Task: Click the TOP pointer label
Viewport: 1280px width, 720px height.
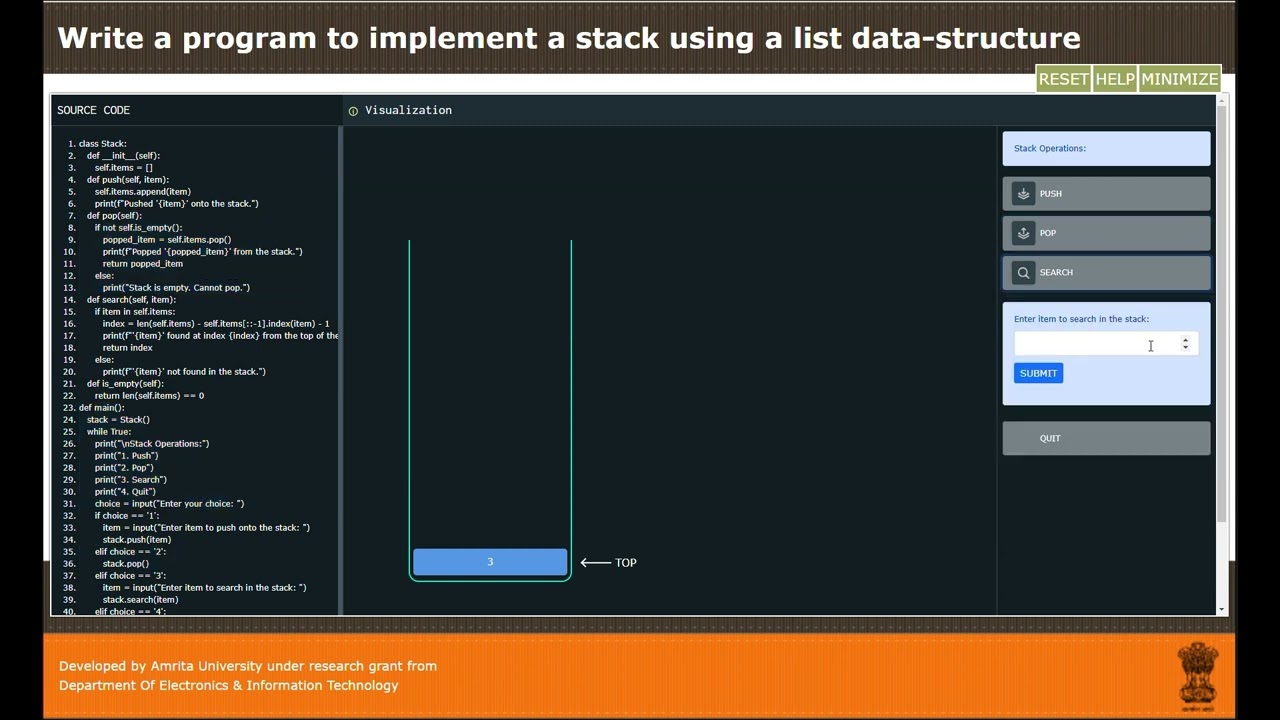Action: click(626, 563)
